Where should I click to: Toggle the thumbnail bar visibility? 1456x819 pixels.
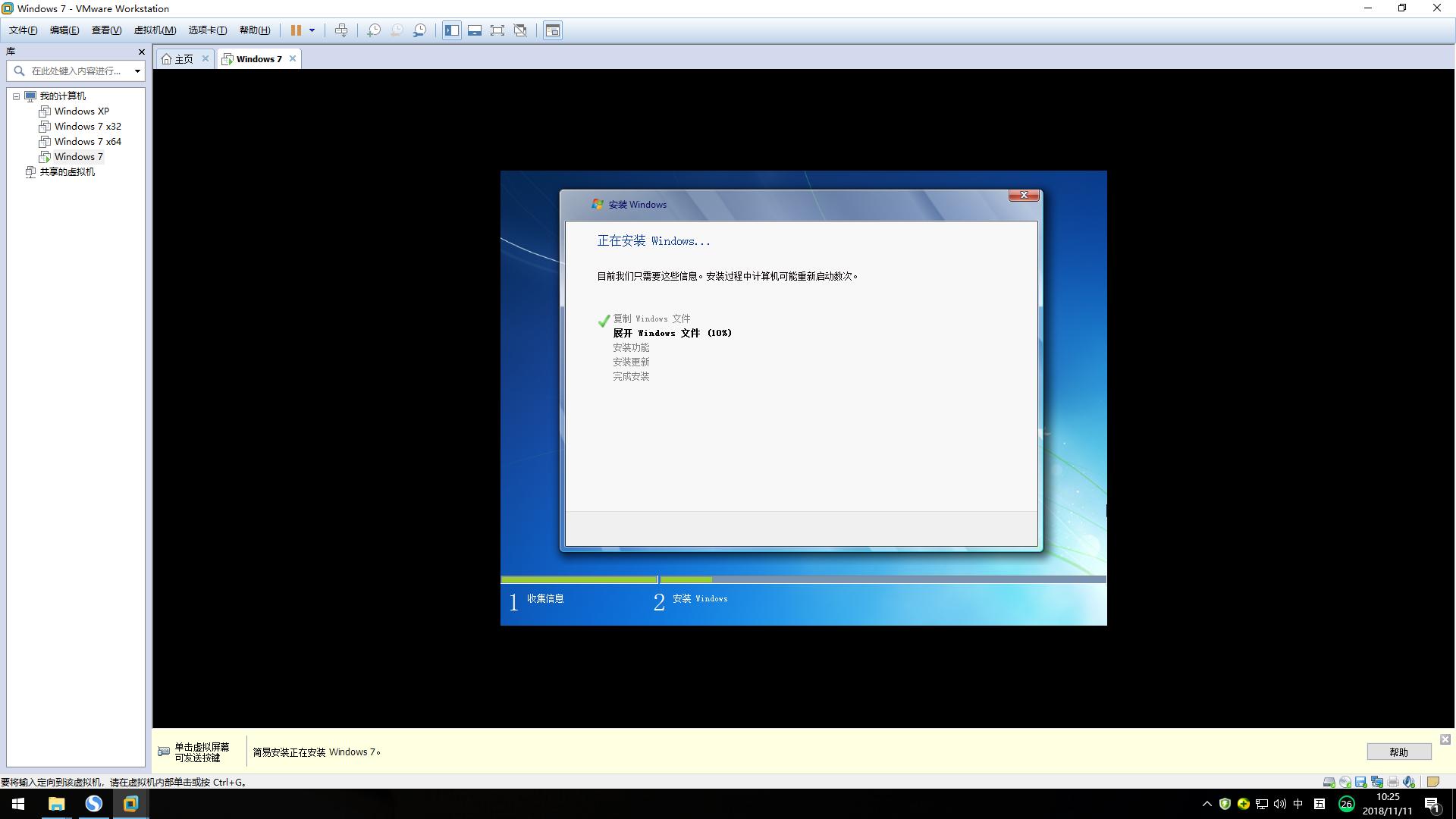pyautogui.click(x=475, y=30)
